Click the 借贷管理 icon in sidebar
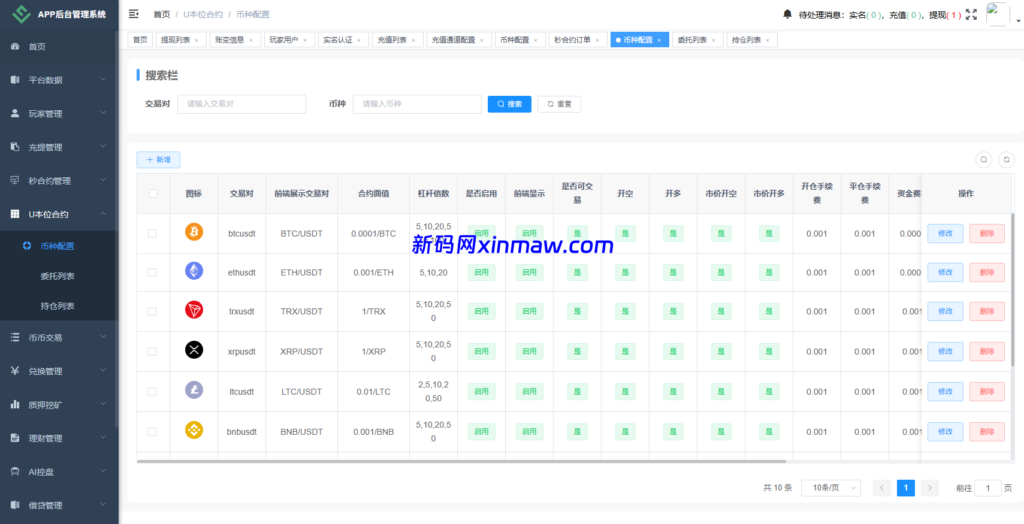 (15, 505)
